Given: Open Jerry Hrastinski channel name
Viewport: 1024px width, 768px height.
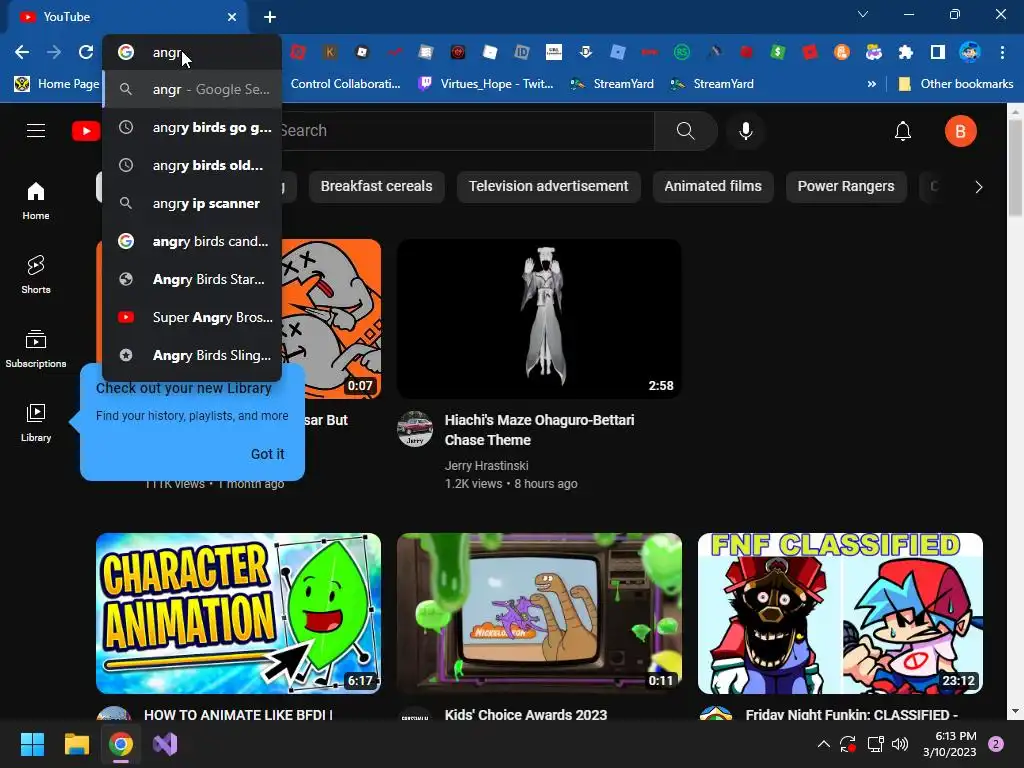Looking at the screenshot, I should pyautogui.click(x=487, y=466).
